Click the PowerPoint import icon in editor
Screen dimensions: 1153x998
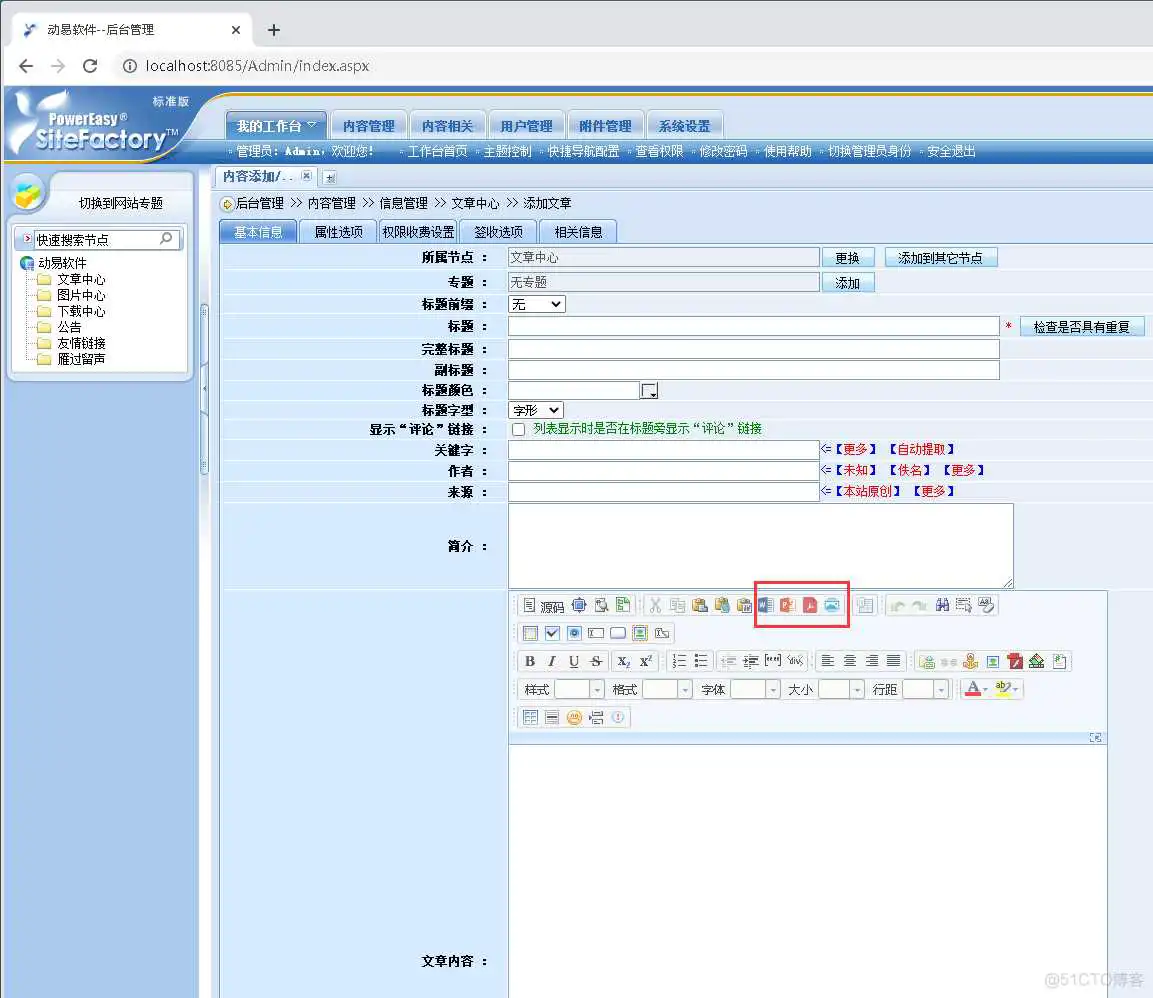[x=788, y=605]
